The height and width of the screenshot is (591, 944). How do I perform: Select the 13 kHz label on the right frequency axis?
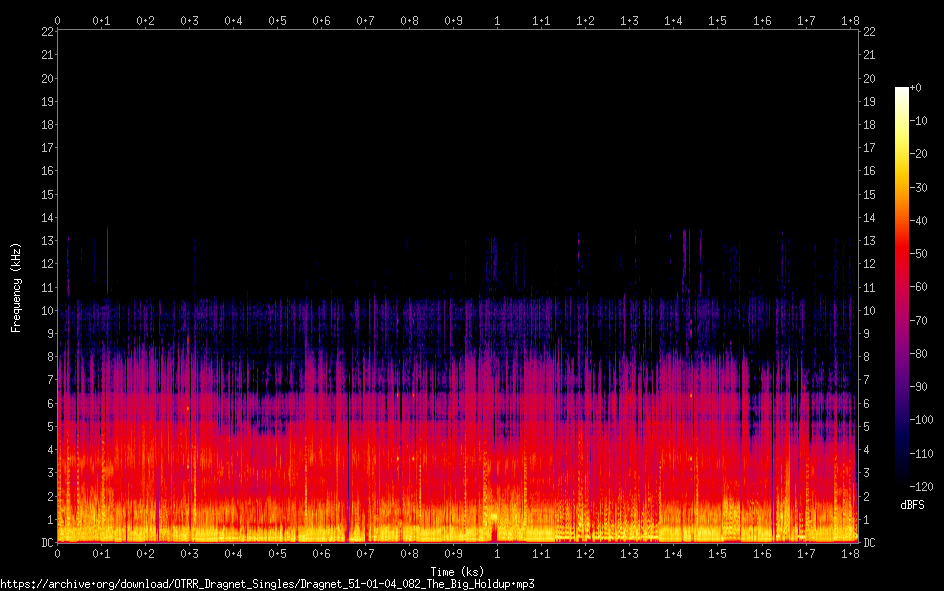click(869, 241)
